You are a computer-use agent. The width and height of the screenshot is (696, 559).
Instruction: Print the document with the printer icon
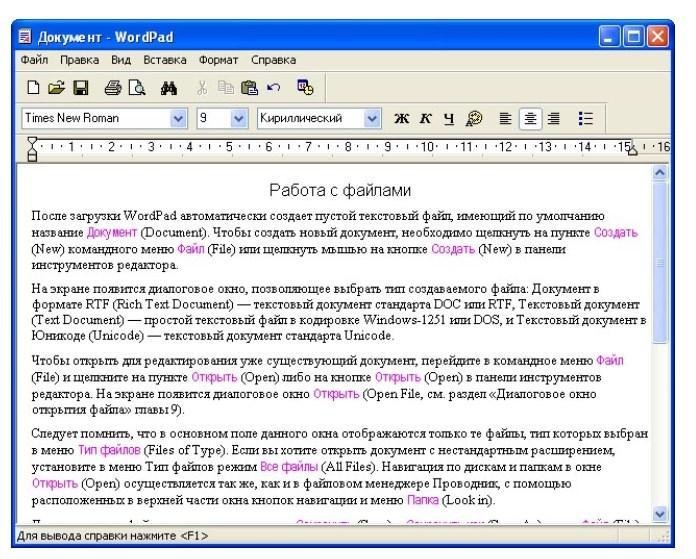click(x=113, y=87)
